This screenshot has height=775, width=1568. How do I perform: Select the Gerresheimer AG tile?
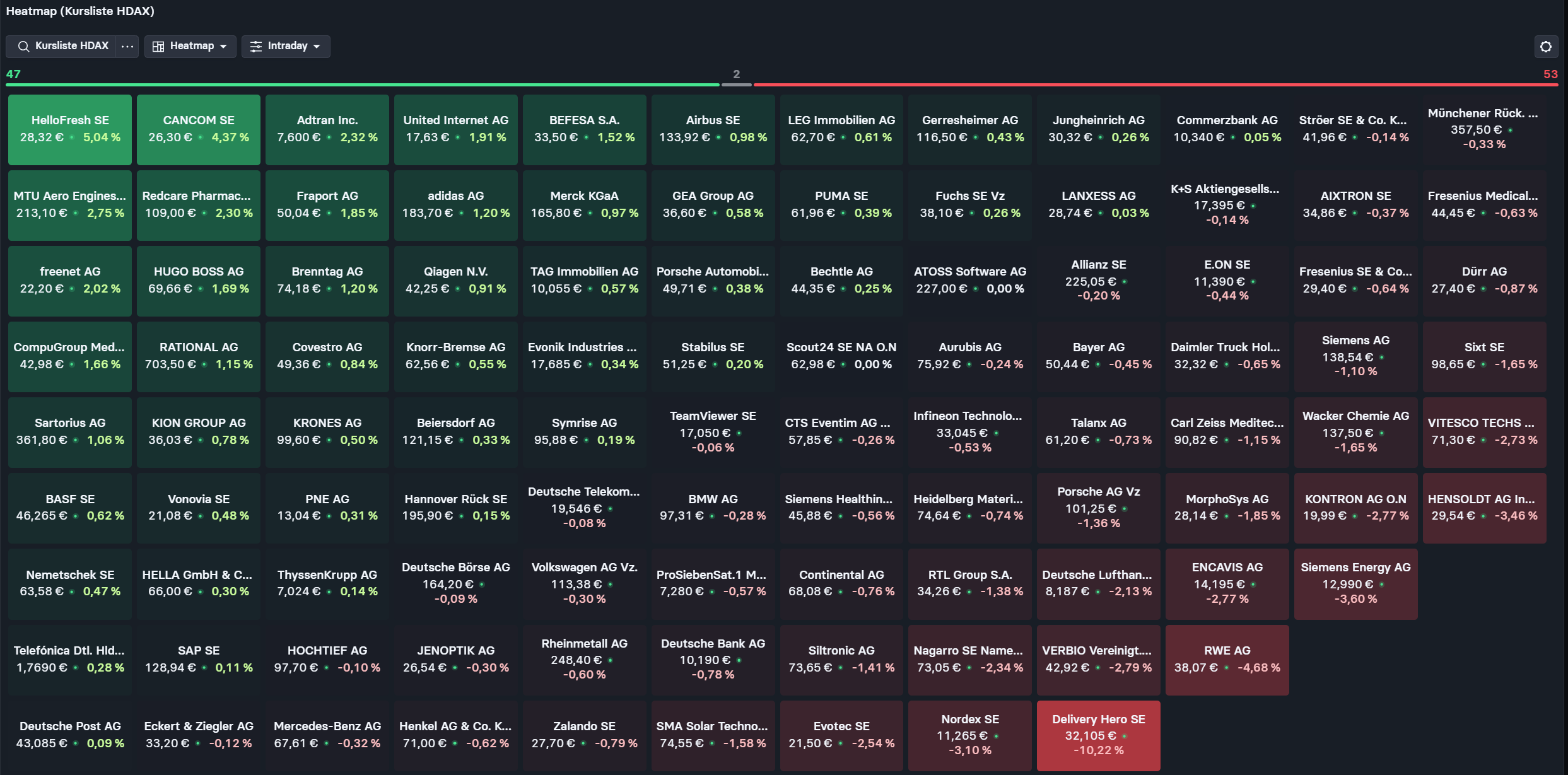tap(970, 129)
